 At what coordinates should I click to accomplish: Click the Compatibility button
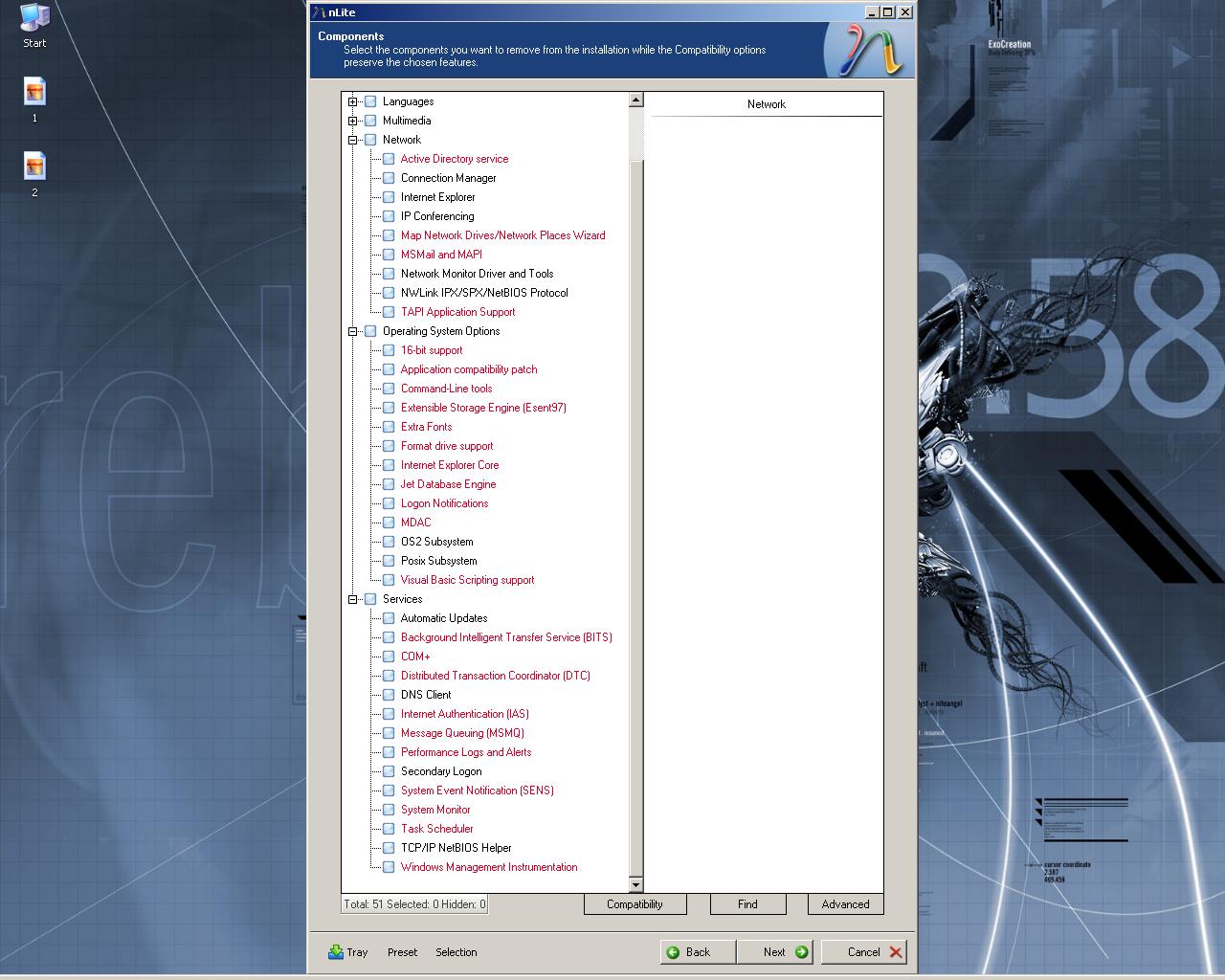(635, 904)
